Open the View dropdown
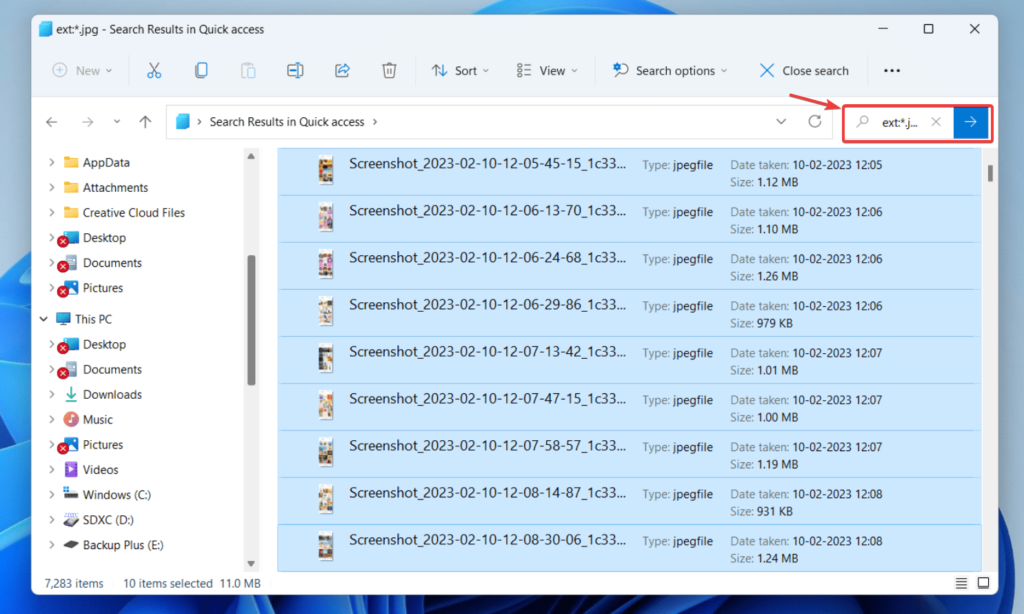The height and width of the screenshot is (614, 1024). pos(546,70)
